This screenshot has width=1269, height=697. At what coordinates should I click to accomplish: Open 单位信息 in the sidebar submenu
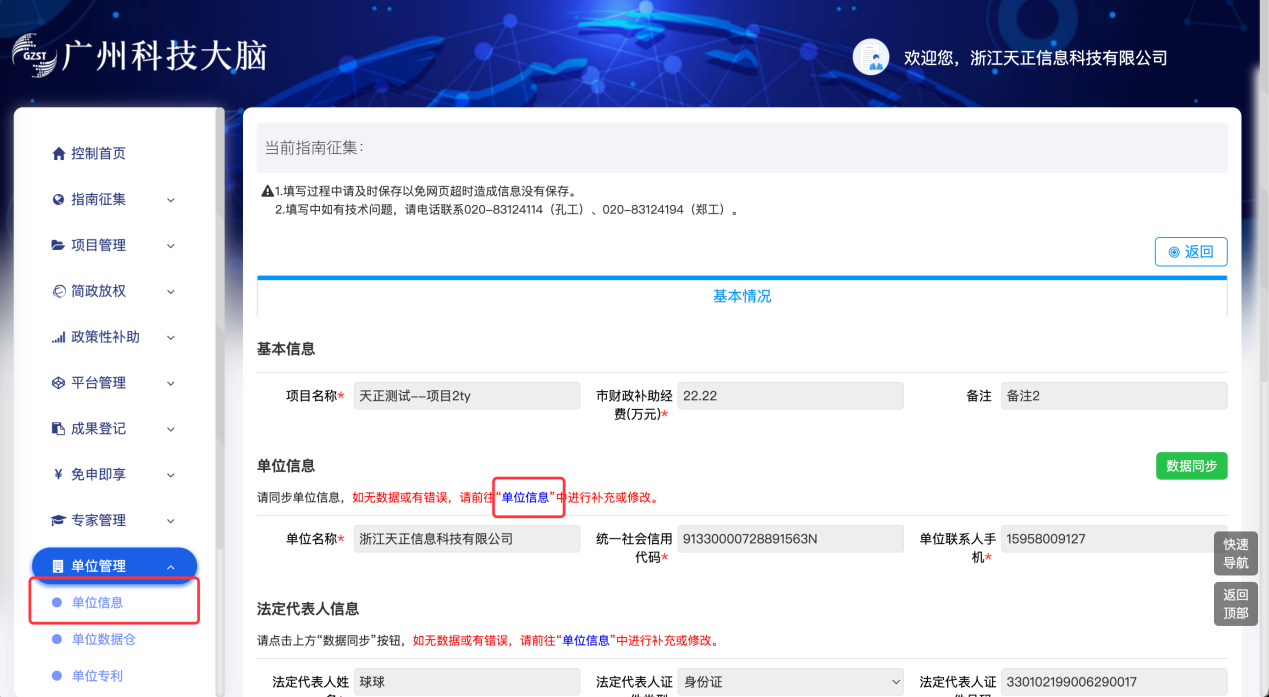point(97,603)
